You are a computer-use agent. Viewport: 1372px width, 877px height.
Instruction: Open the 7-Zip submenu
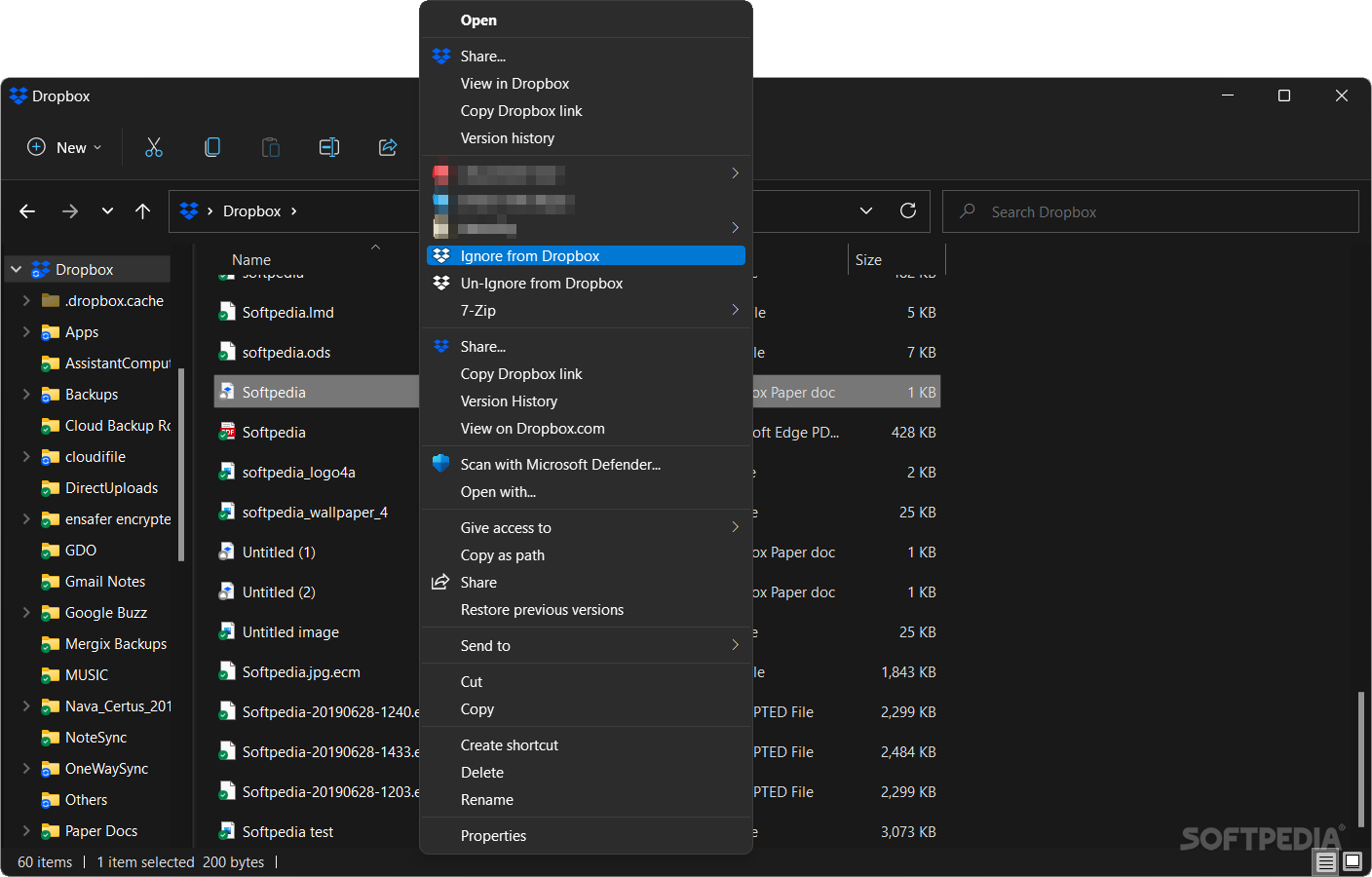click(586, 310)
